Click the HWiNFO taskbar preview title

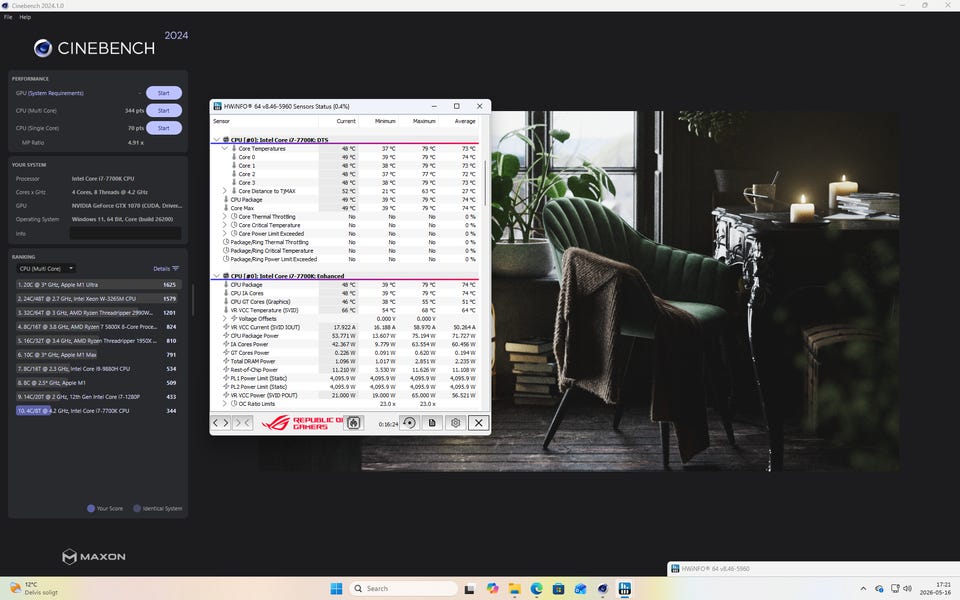(x=715, y=569)
